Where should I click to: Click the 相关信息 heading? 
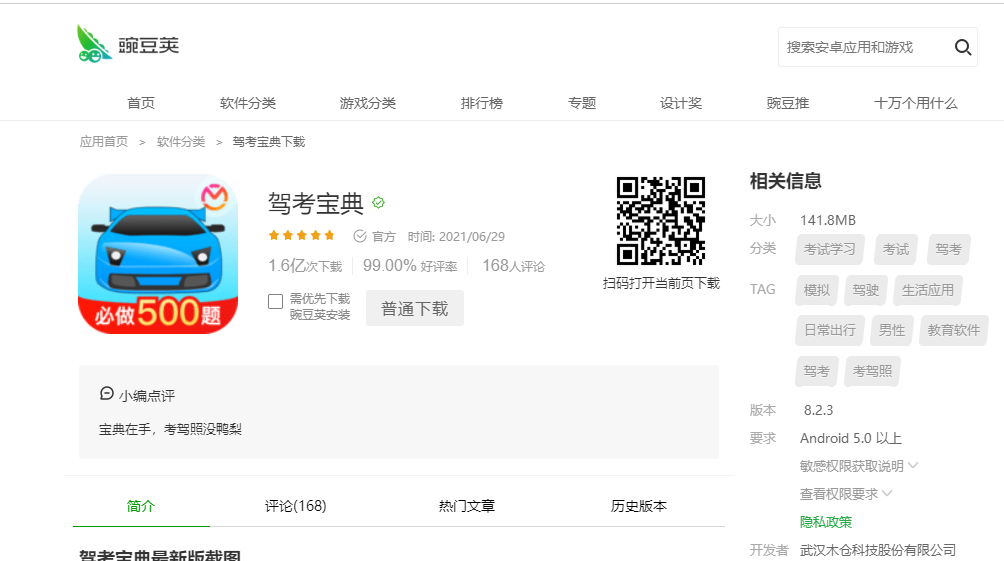[786, 181]
